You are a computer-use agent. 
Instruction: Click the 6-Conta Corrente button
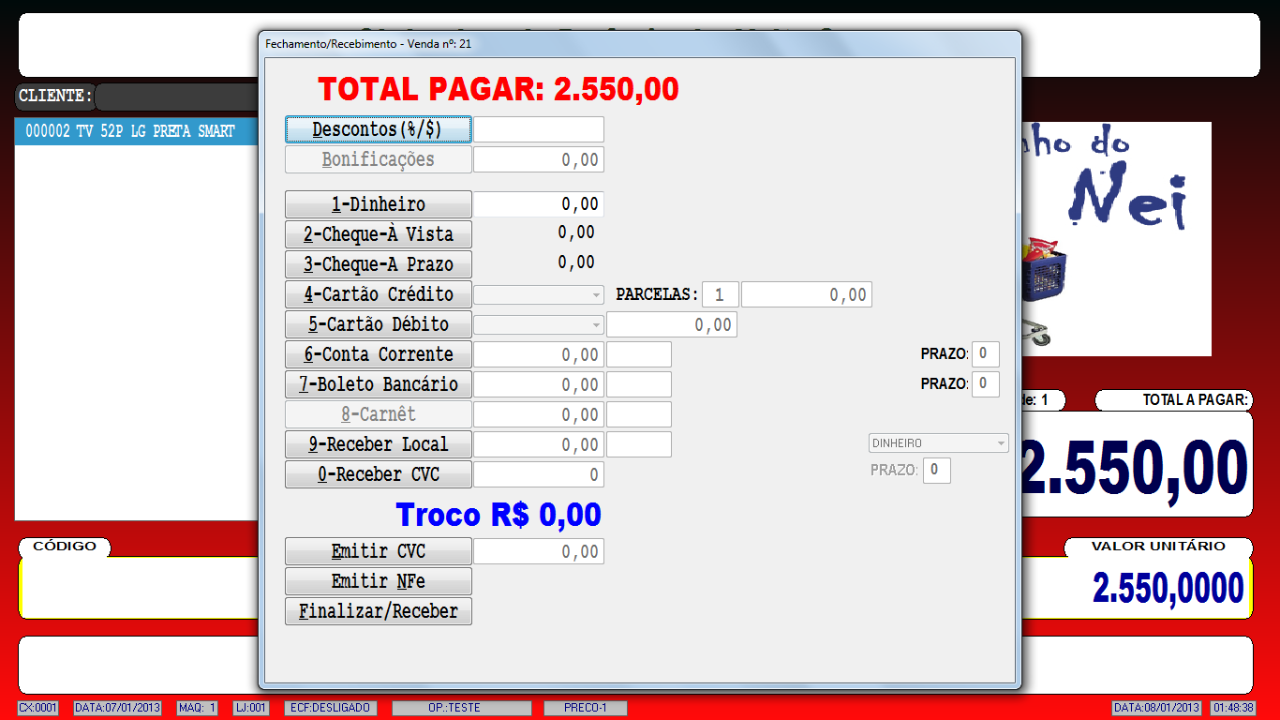point(378,355)
